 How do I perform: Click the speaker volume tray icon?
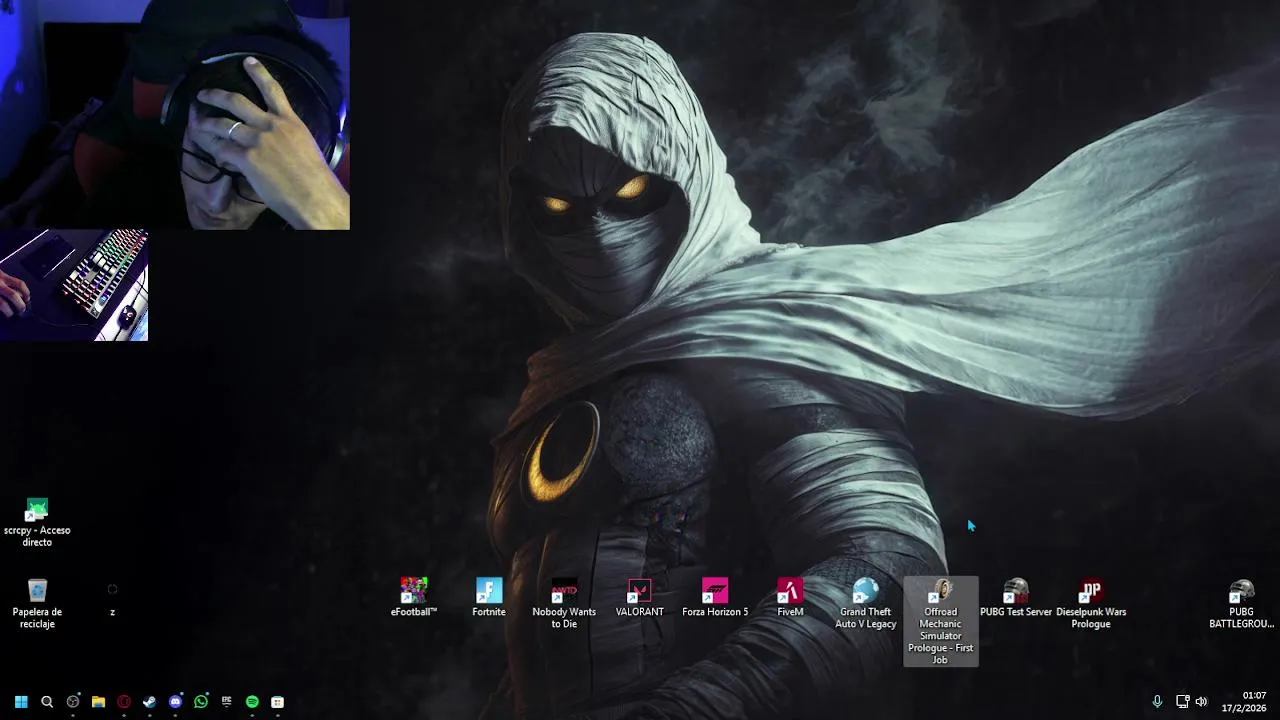1201,702
